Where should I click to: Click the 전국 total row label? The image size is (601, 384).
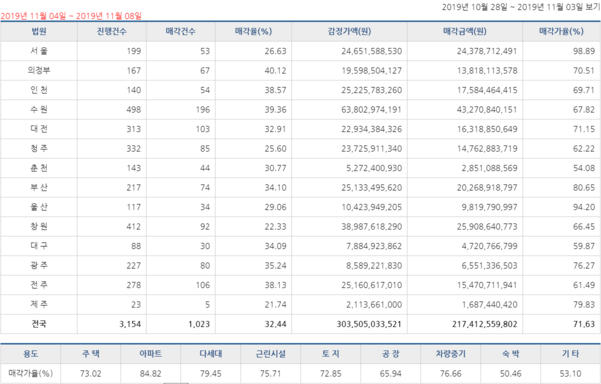(x=39, y=324)
